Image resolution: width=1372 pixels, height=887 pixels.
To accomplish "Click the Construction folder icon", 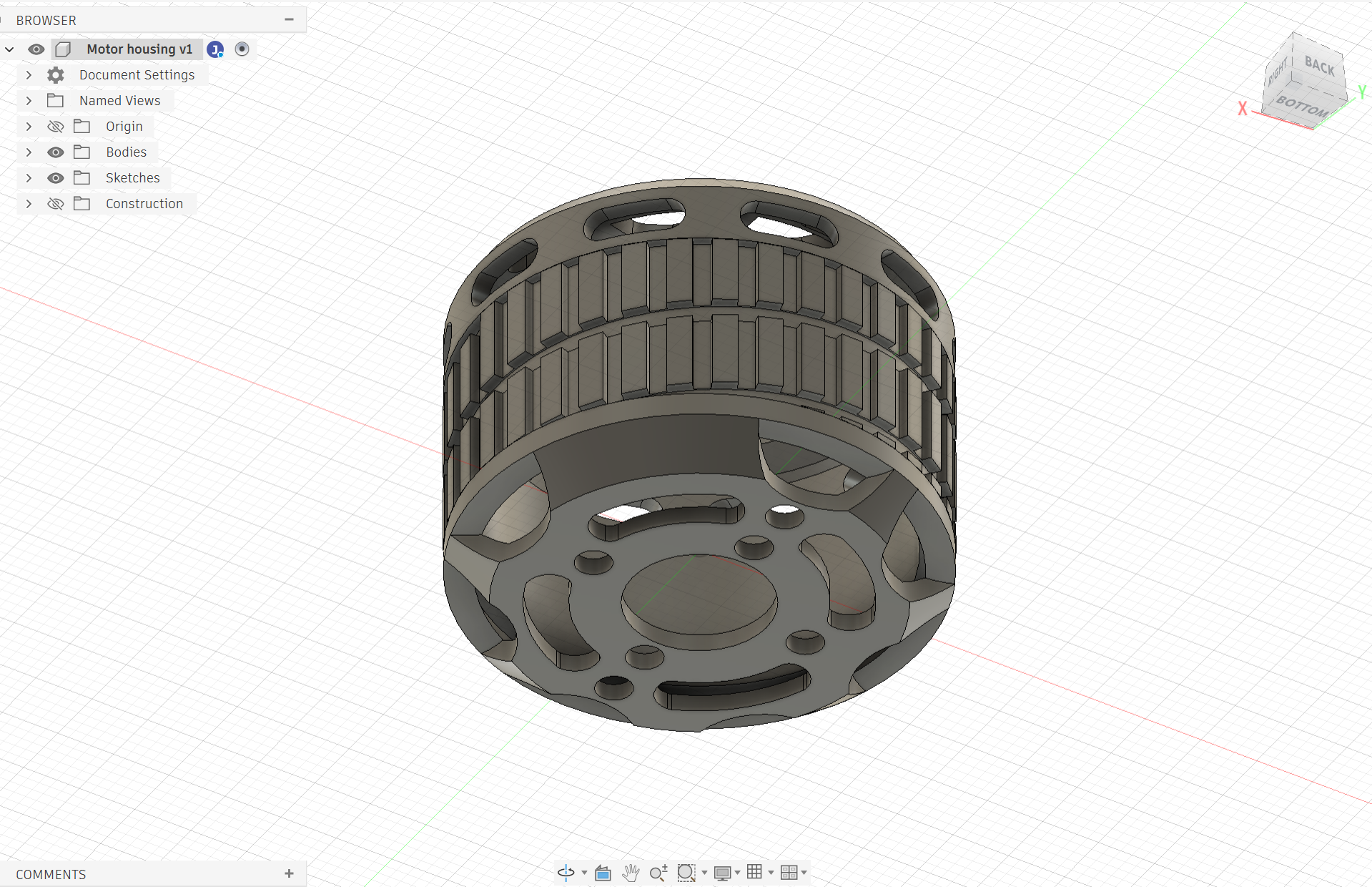I will [x=82, y=204].
